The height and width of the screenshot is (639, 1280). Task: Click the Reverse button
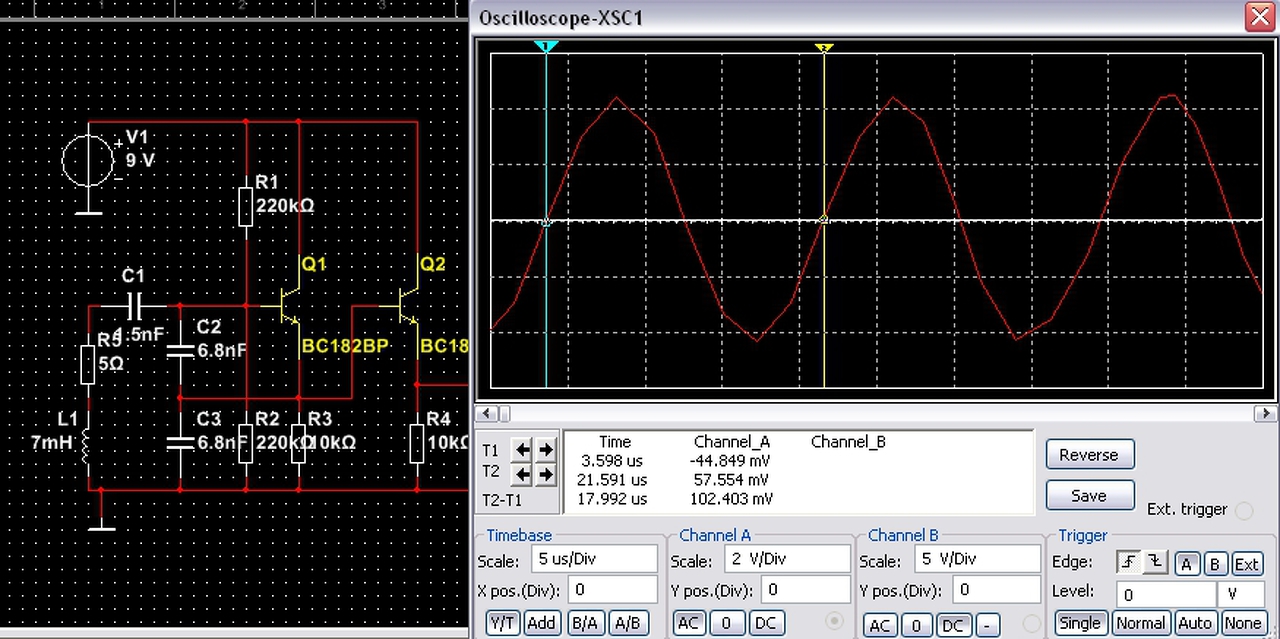pyautogui.click(x=1089, y=454)
